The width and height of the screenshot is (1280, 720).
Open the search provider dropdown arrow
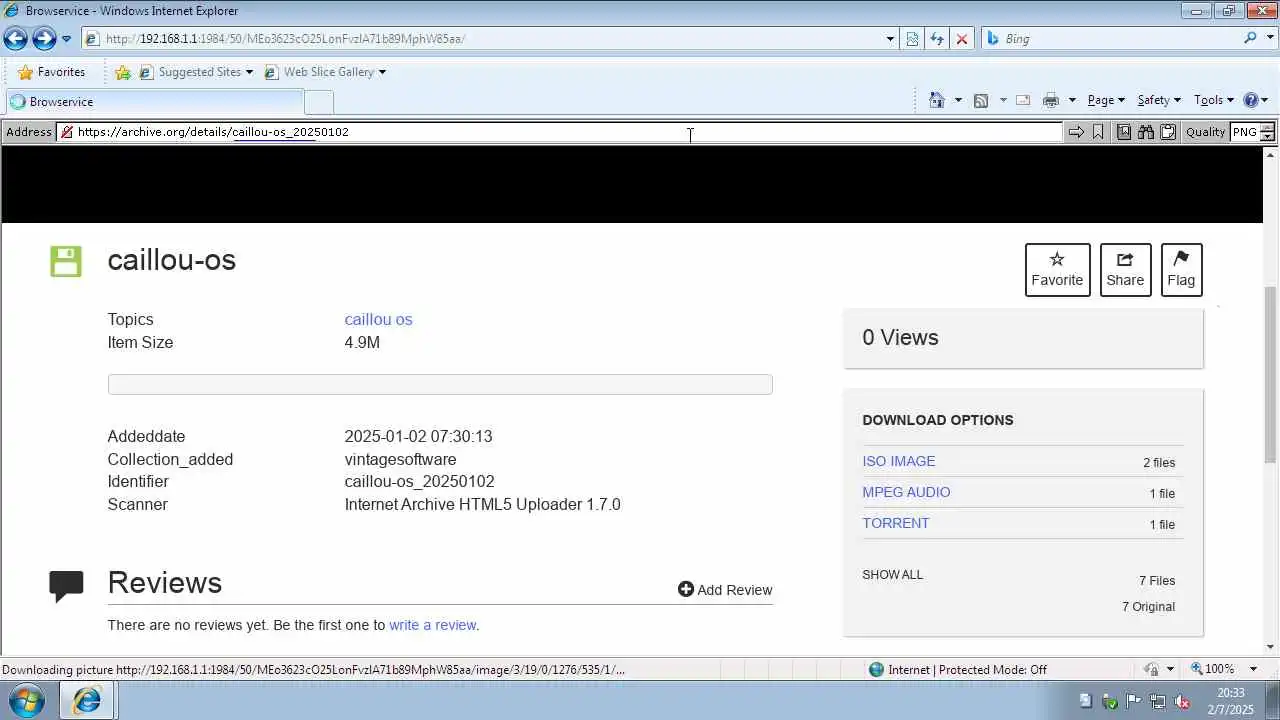1269,39
